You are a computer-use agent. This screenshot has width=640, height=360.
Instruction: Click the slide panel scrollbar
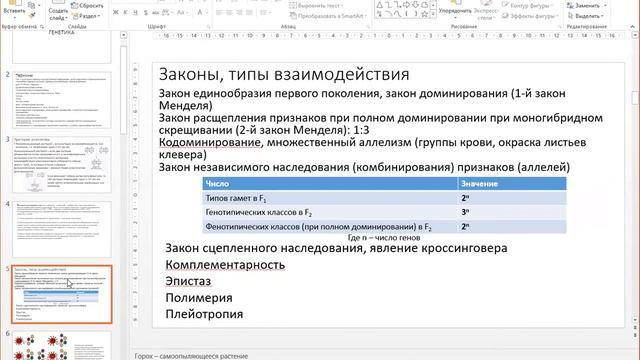[123, 90]
